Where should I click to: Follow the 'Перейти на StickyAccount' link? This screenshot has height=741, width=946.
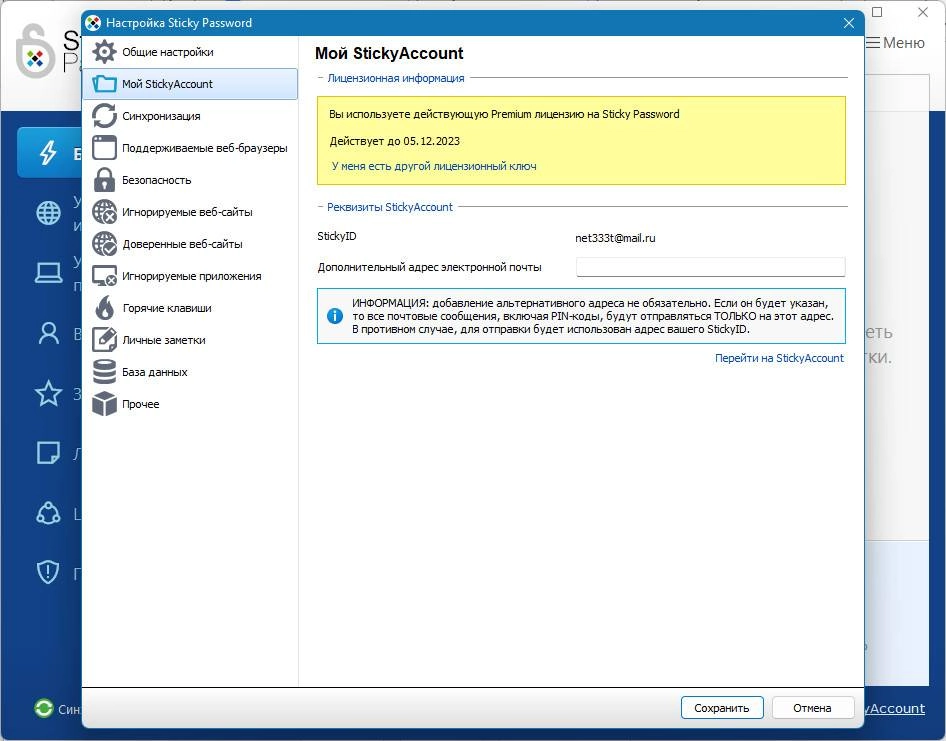coord(779,358)
